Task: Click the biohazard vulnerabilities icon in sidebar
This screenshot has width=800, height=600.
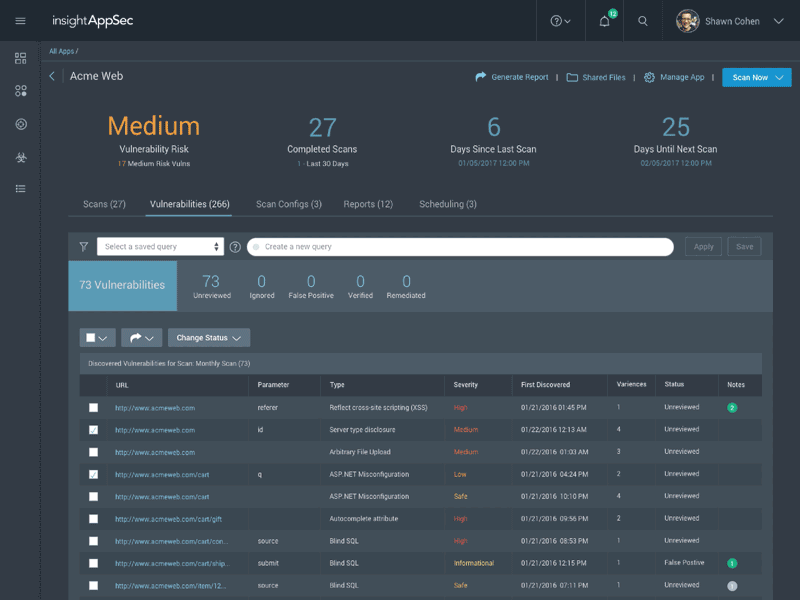Action: [19, 157]
